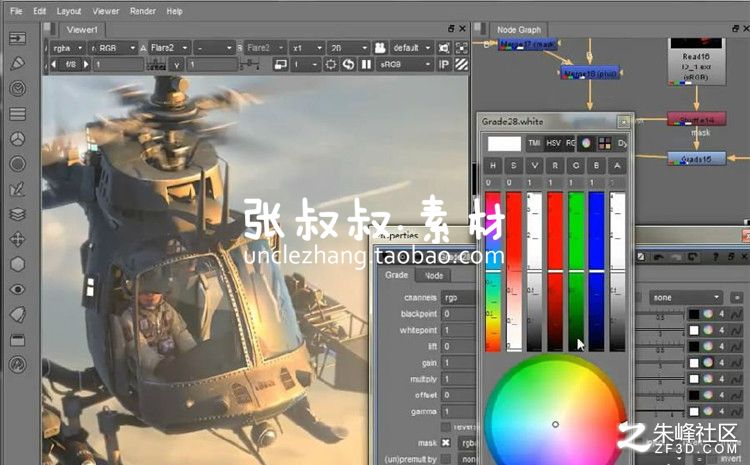
Task: Open the Time nodes clock icon
Action: (x=18, y=89)
